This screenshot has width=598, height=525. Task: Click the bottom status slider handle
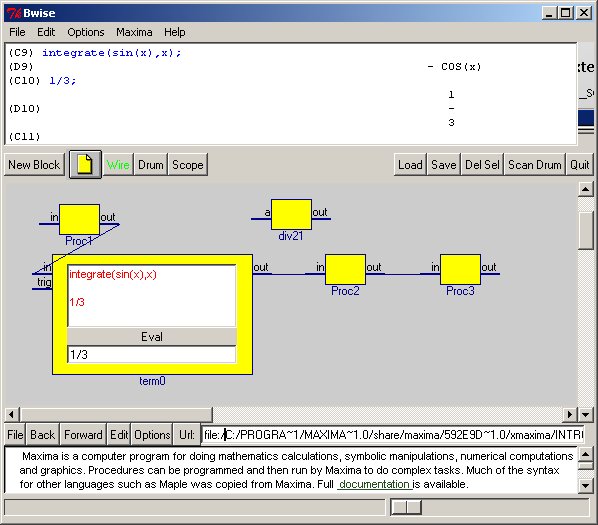coord(407,507)
